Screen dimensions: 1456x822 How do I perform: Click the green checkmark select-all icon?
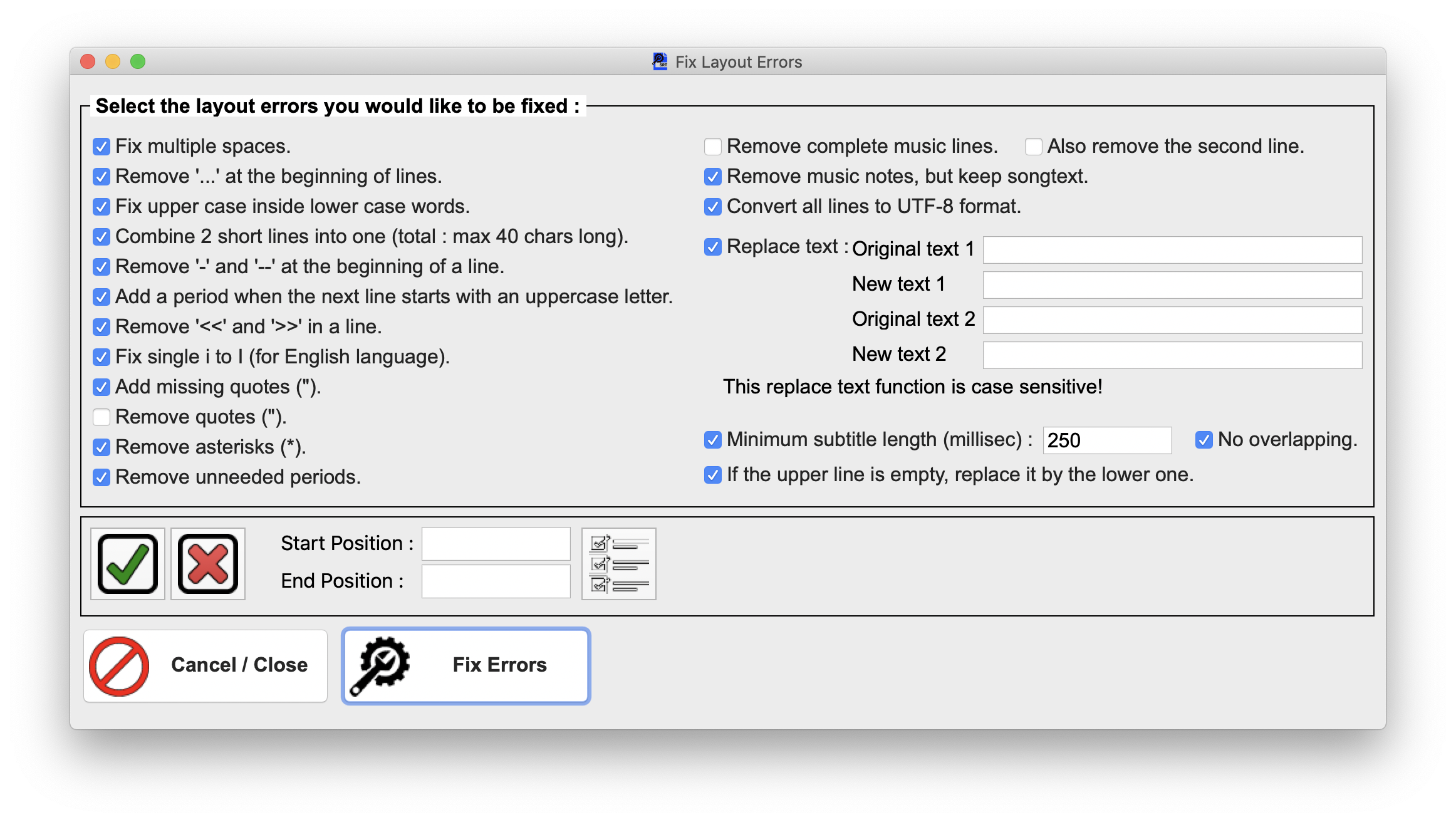pos(128,564)
